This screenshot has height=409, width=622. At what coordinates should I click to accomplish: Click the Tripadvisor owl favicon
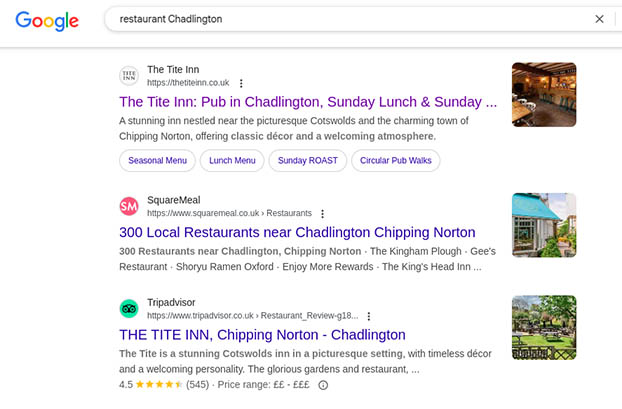129,309
